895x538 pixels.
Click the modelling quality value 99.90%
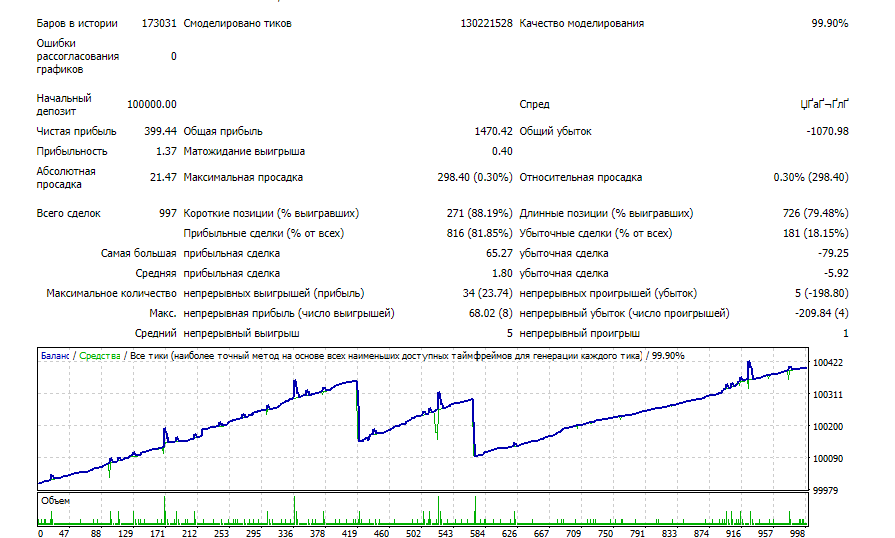pos(830,23)
